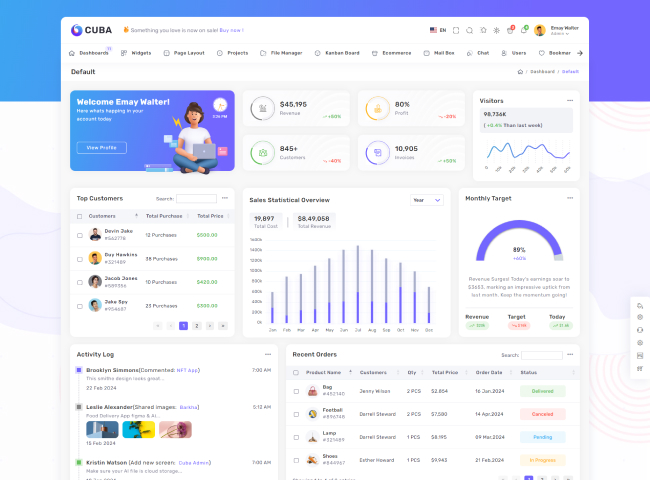Open the notification bell icon
The image size is (650, 480).
coord(523,30)
